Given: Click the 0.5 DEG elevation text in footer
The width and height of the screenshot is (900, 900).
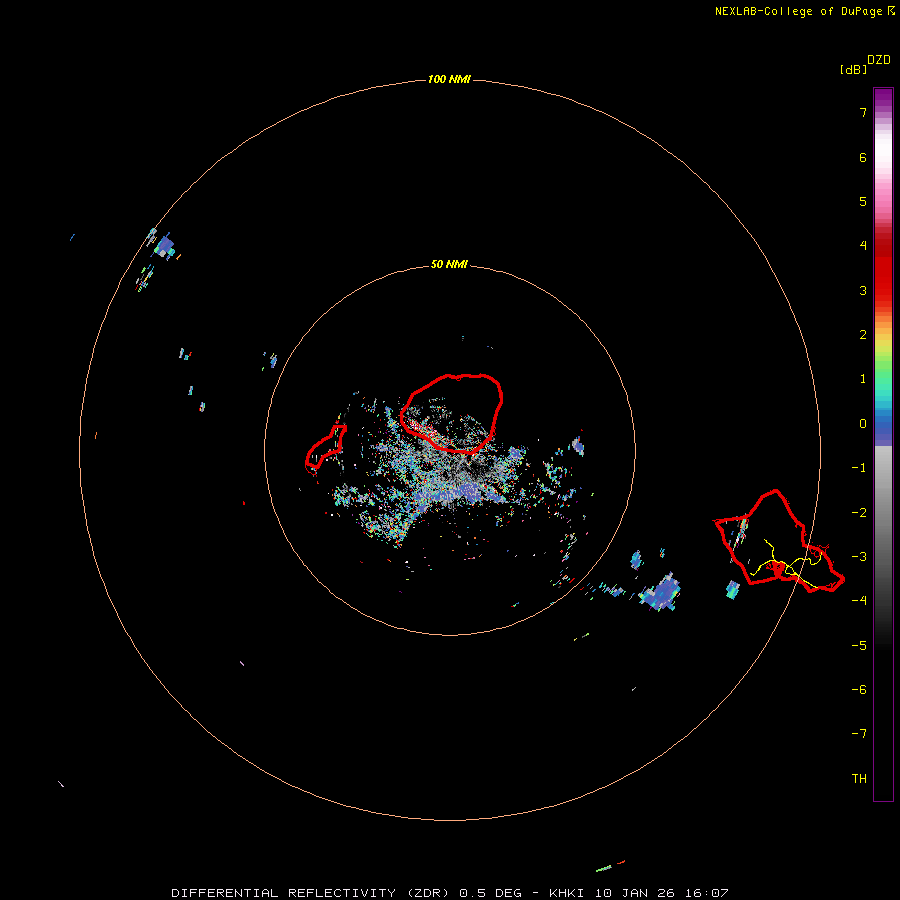Looking at the screenshot, I should click(x=490, y=893).
